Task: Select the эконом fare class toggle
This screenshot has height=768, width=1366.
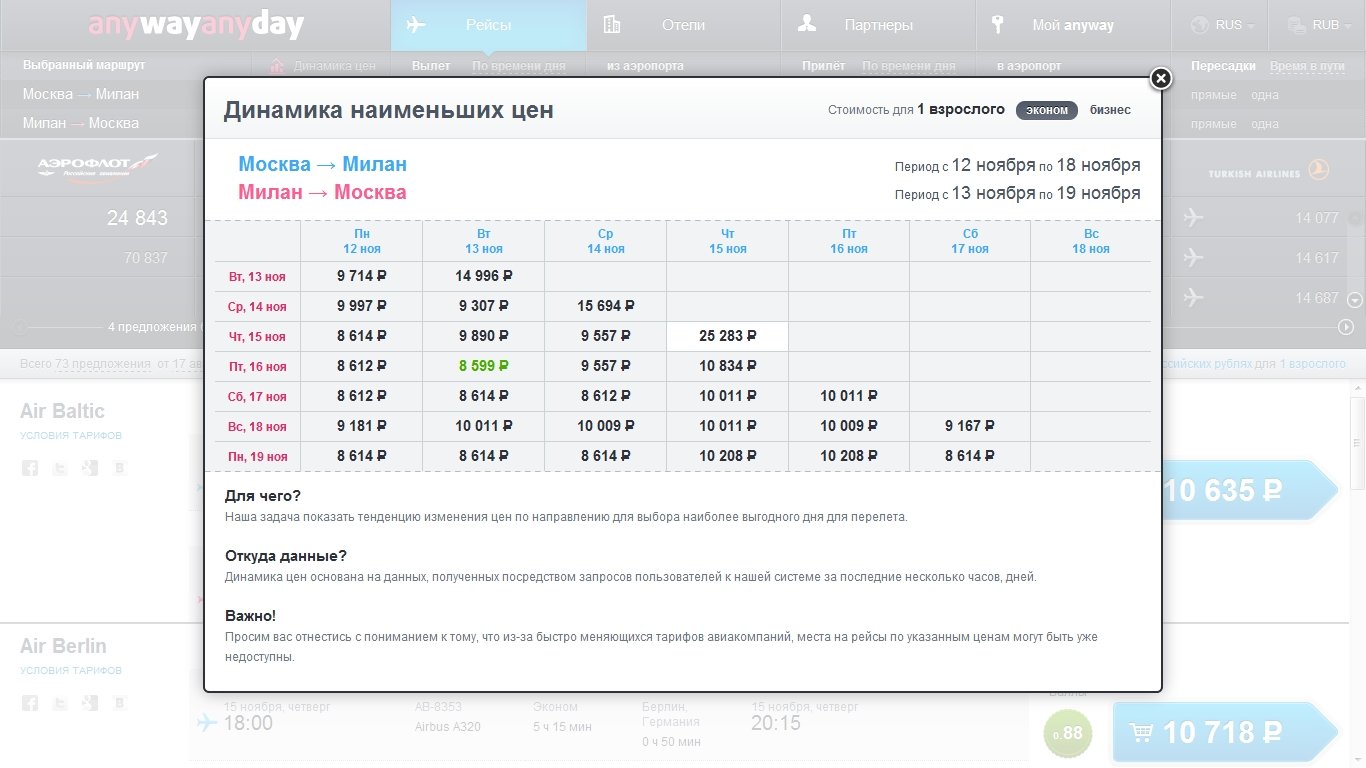Action: click(1047, 110)
